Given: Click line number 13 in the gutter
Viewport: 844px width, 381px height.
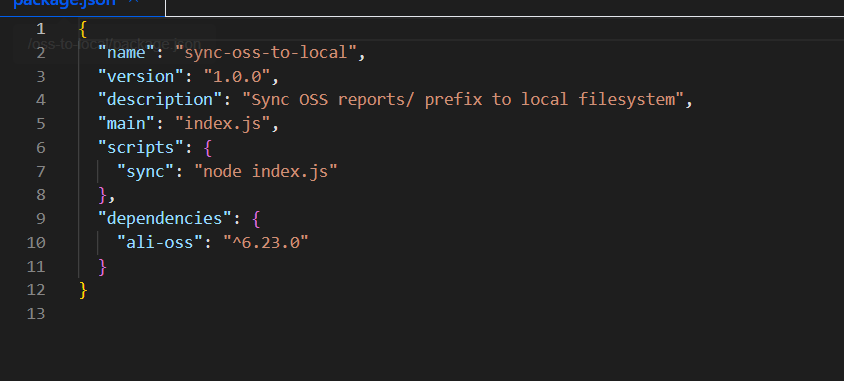Looking at the screenshot, I should (x=36, y=314).
